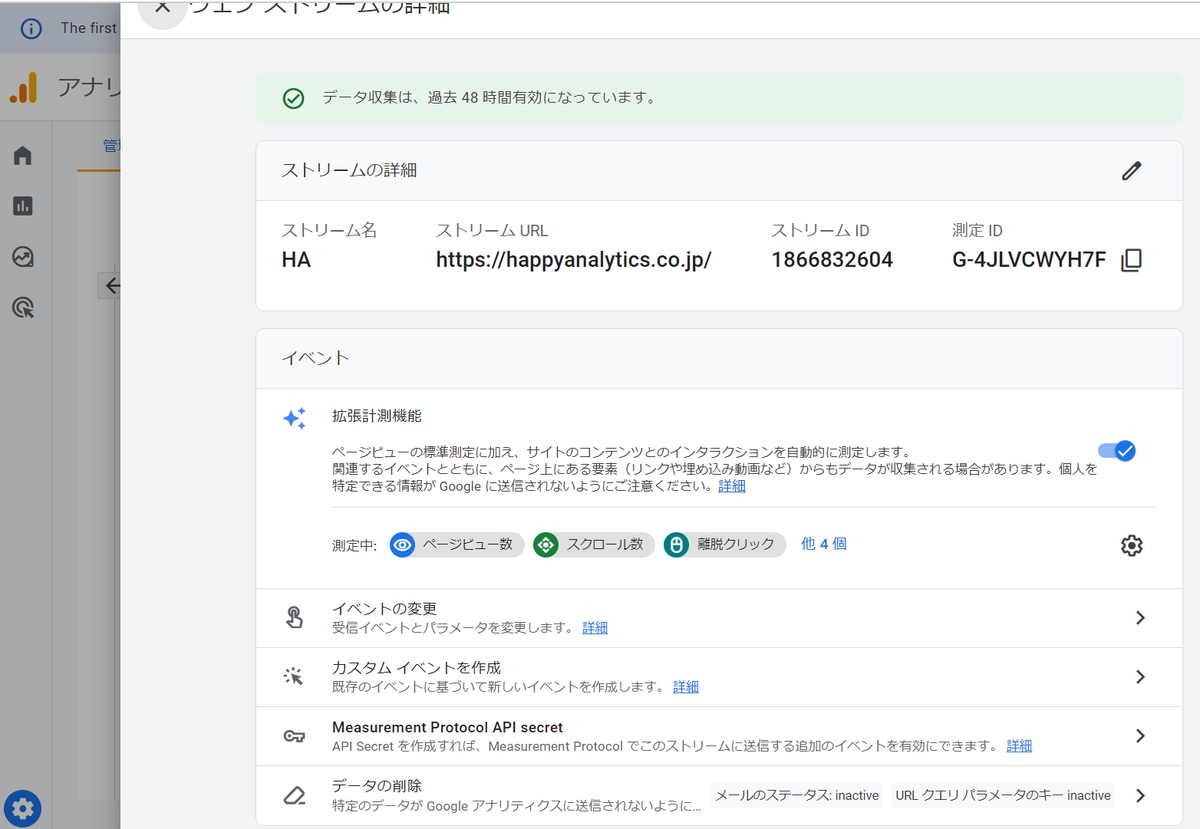Open the 他 4 個 link
The height and width of the screenshot is (829, 1200).
(823, 544)
